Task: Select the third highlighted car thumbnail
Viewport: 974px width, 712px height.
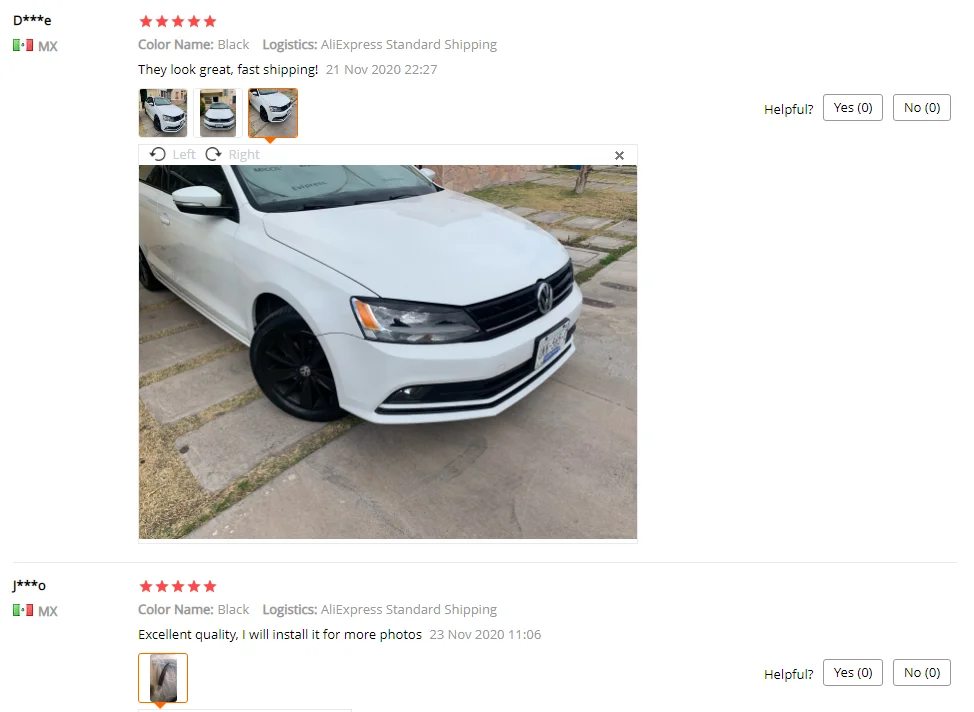Action: click(x=273, y=112)
